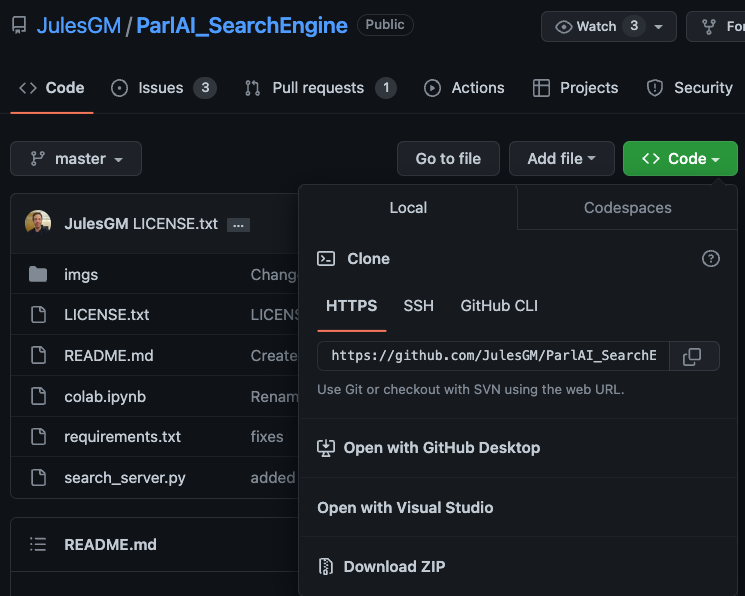Click the Code tab angle-brackets icon
The width and height of the screenshot is (745, 596).
tap(28, 88)
